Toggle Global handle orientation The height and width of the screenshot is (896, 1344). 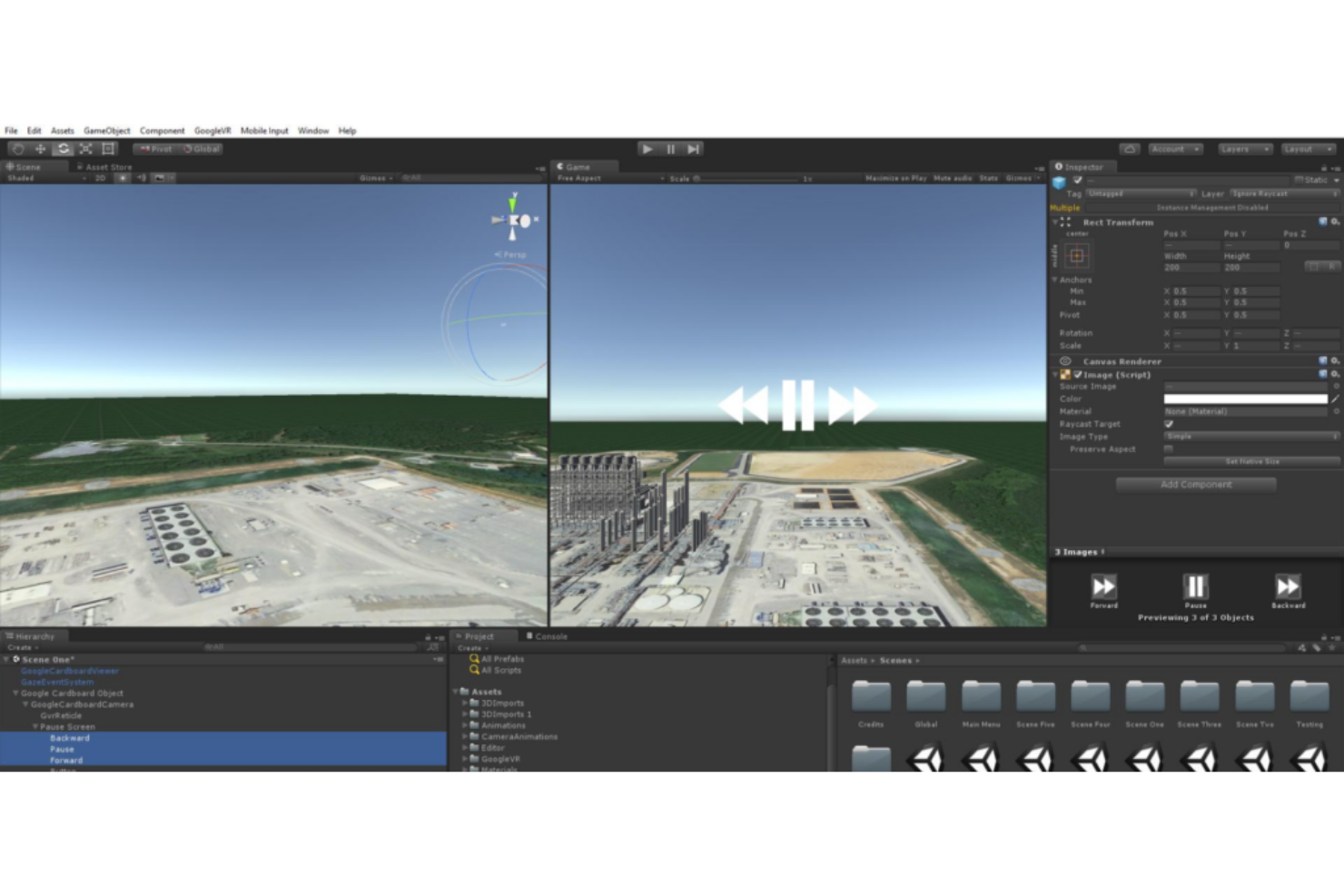pos(202,149)
